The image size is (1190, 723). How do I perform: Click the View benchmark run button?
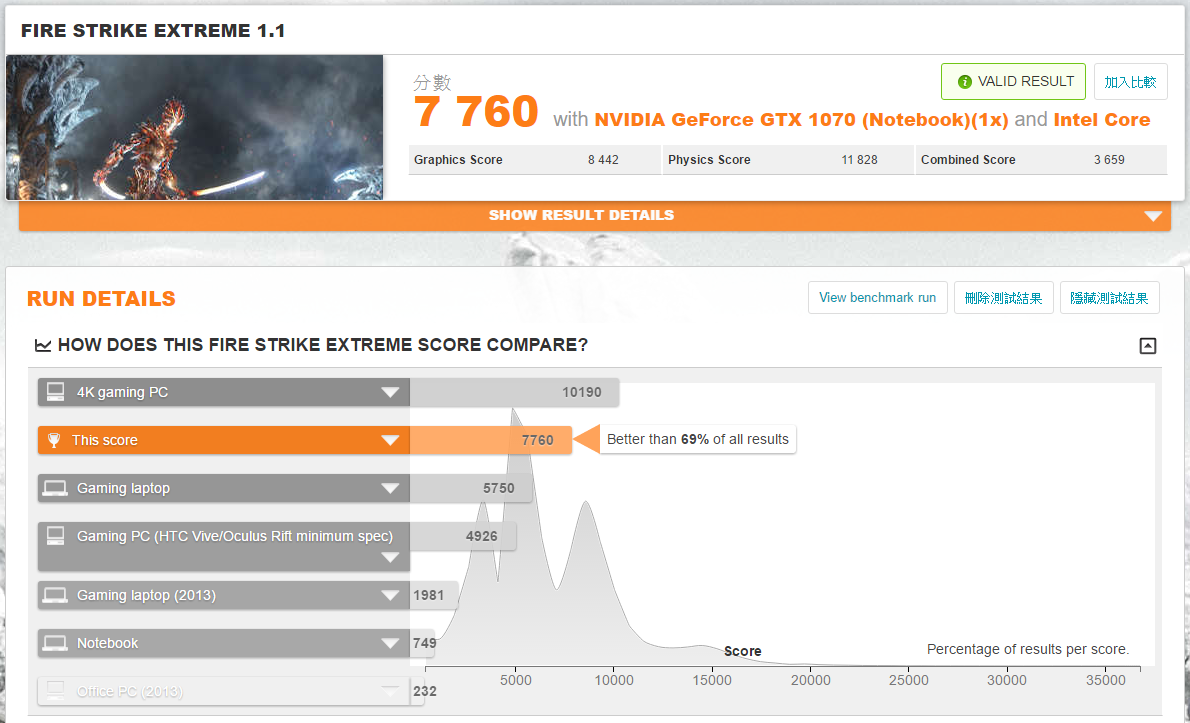pos(877,297)
